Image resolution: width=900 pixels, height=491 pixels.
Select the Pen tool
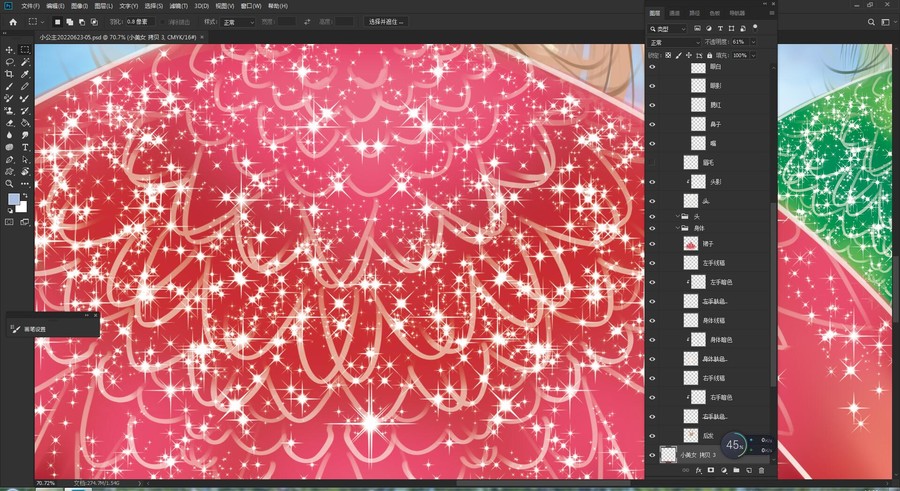coord(9,160)
